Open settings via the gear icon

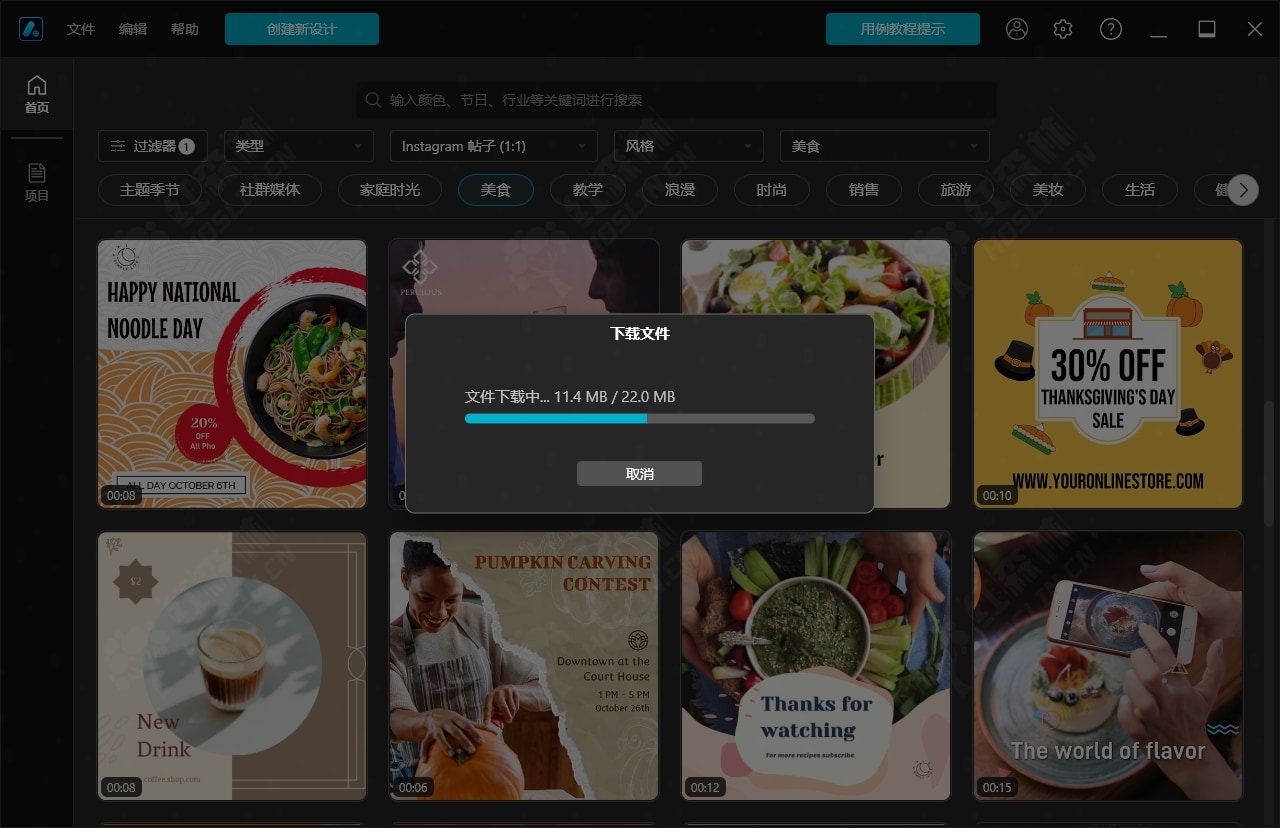[1063, 29]
